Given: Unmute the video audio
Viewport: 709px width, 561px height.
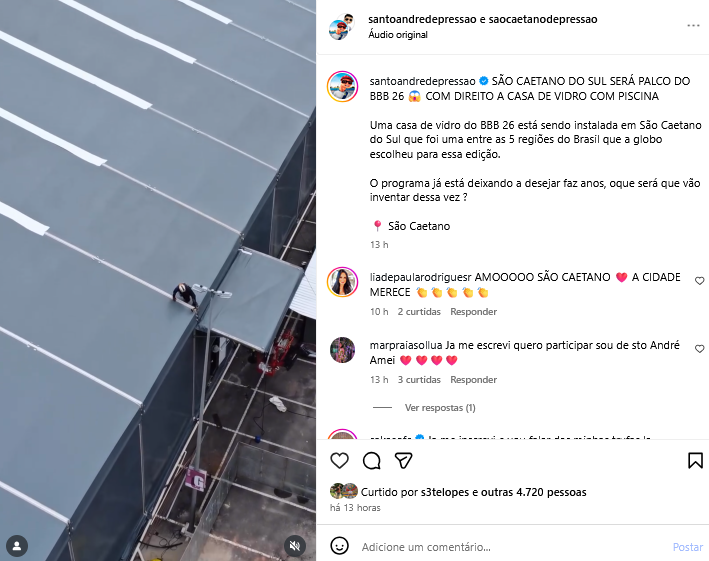Looking at the screenshot, I should point(295,546).
